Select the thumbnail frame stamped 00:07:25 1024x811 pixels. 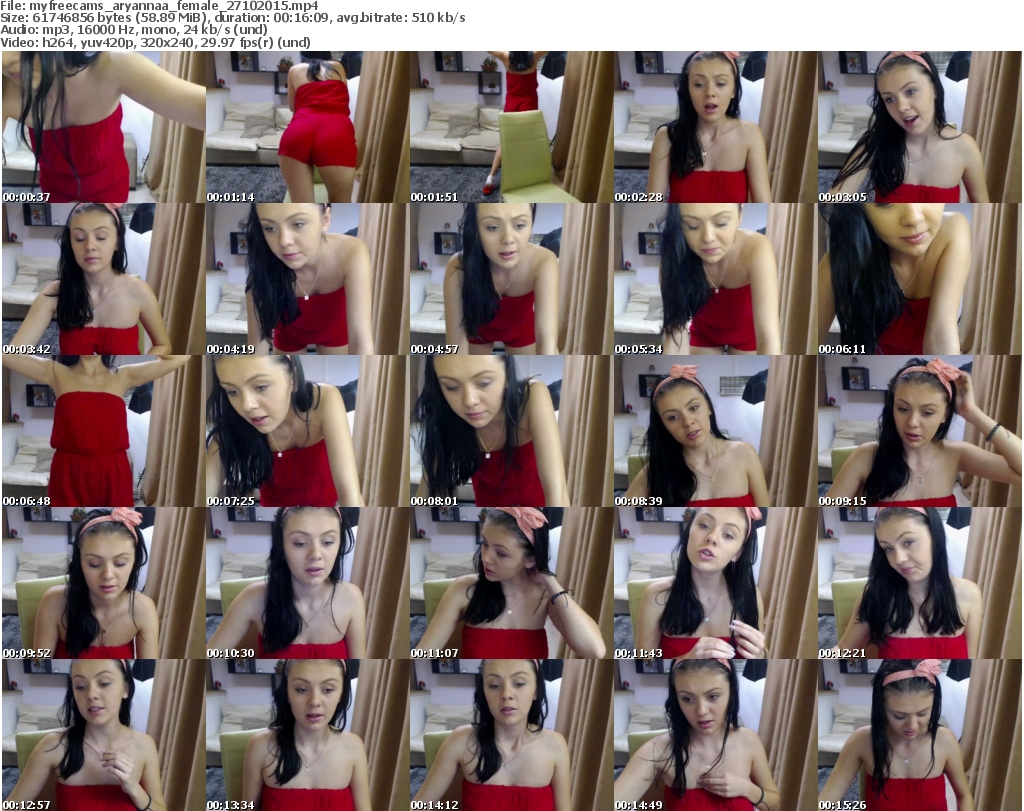coord(308,432)
